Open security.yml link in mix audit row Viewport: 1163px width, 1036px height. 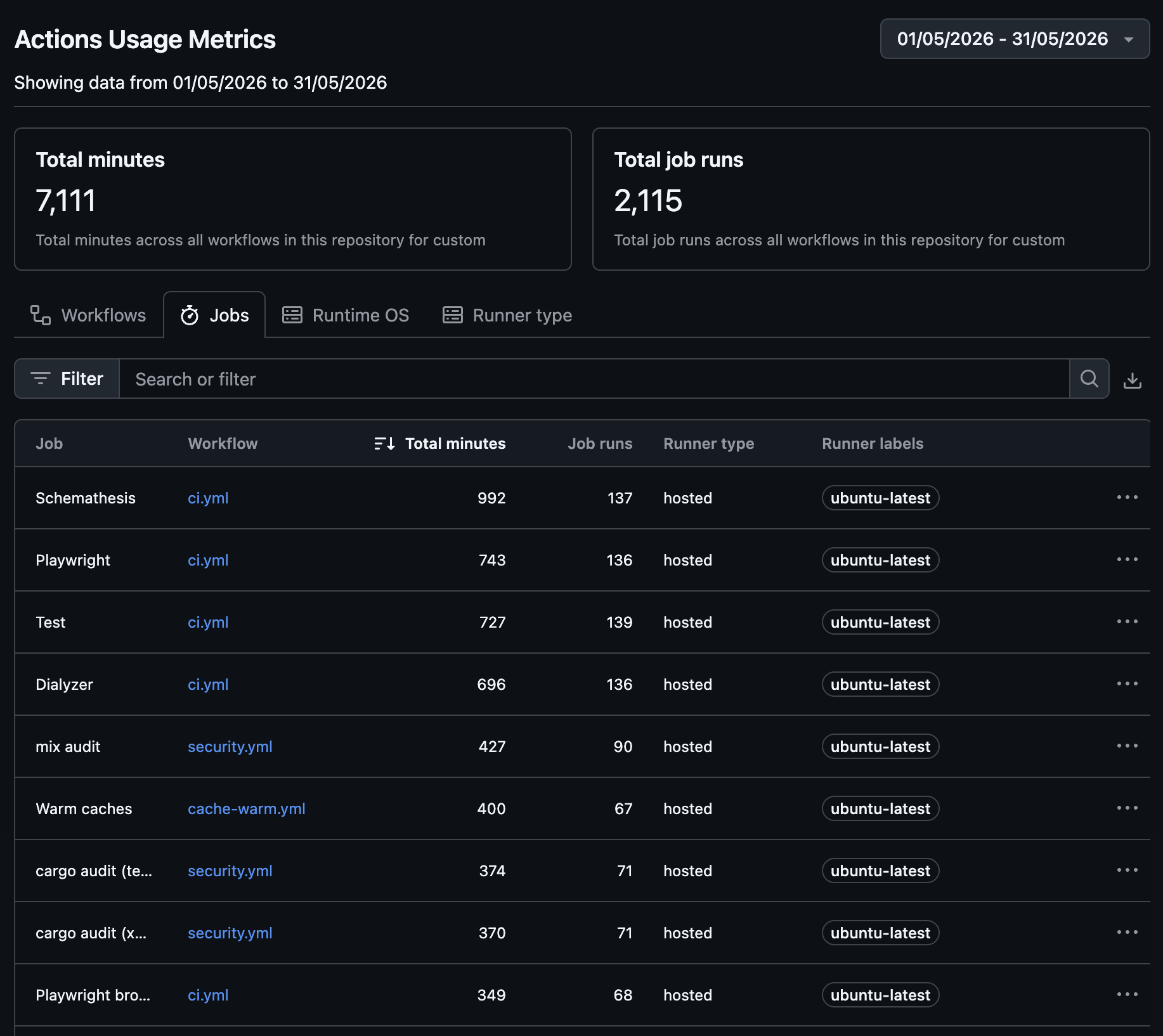230,746
